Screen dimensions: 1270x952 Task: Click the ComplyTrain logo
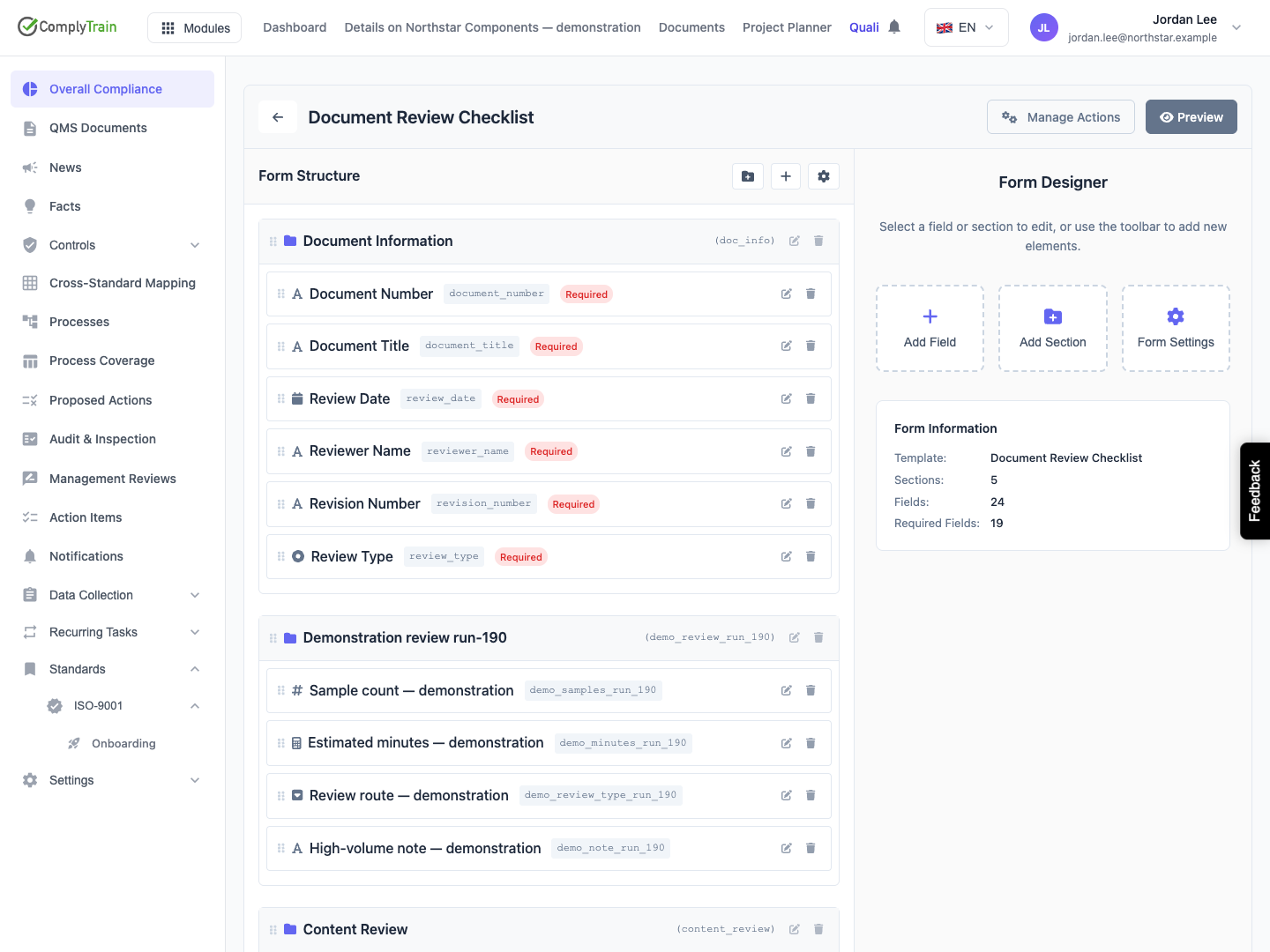coord(67,26)
